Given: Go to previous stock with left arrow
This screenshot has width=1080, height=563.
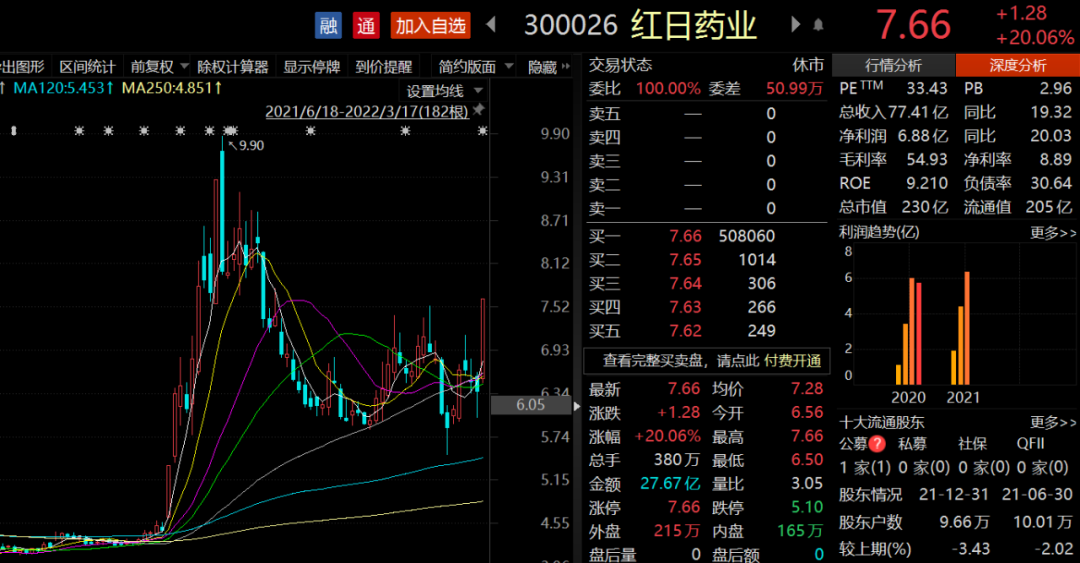Looking at the screenshot, I should [491, 25].
